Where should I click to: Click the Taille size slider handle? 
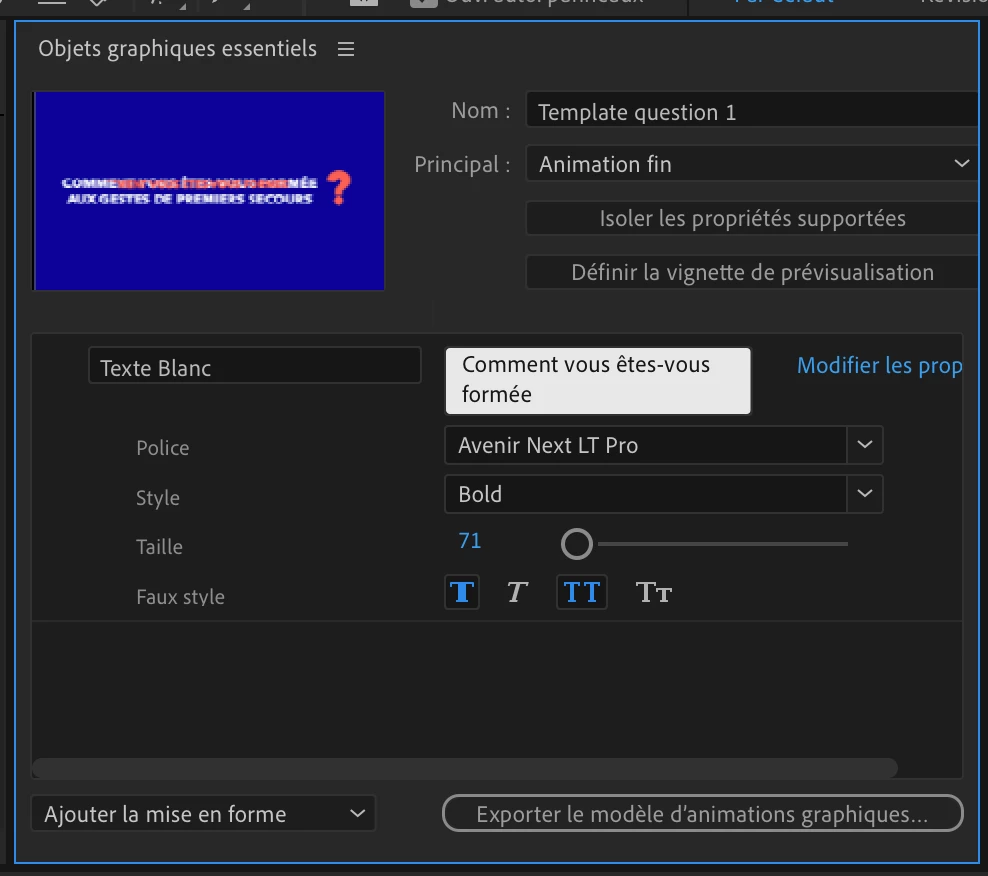577,543
